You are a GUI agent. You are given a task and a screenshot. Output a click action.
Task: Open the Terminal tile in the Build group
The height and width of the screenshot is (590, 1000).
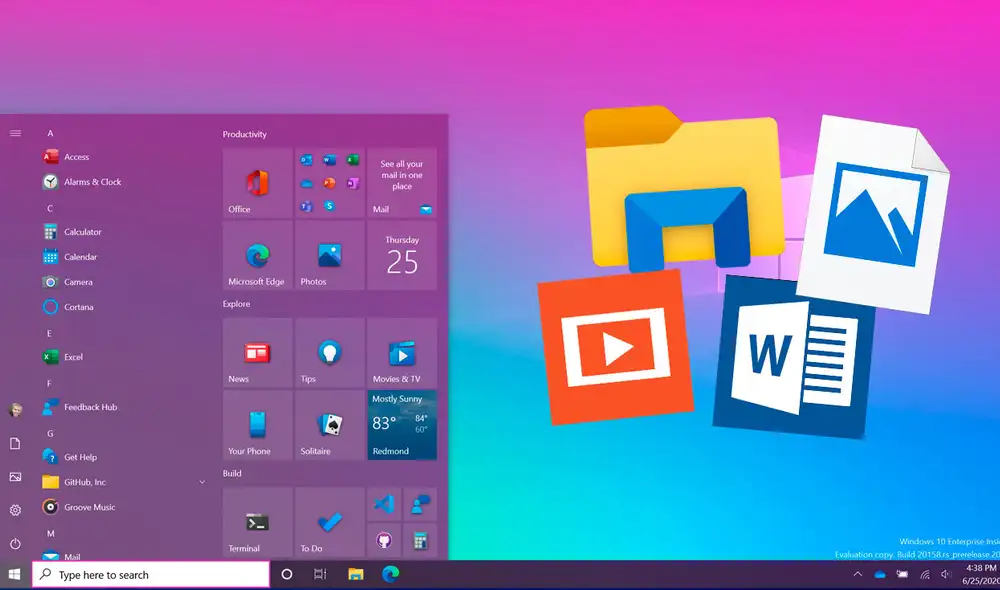pyautogui.click(x=256, y=523)
